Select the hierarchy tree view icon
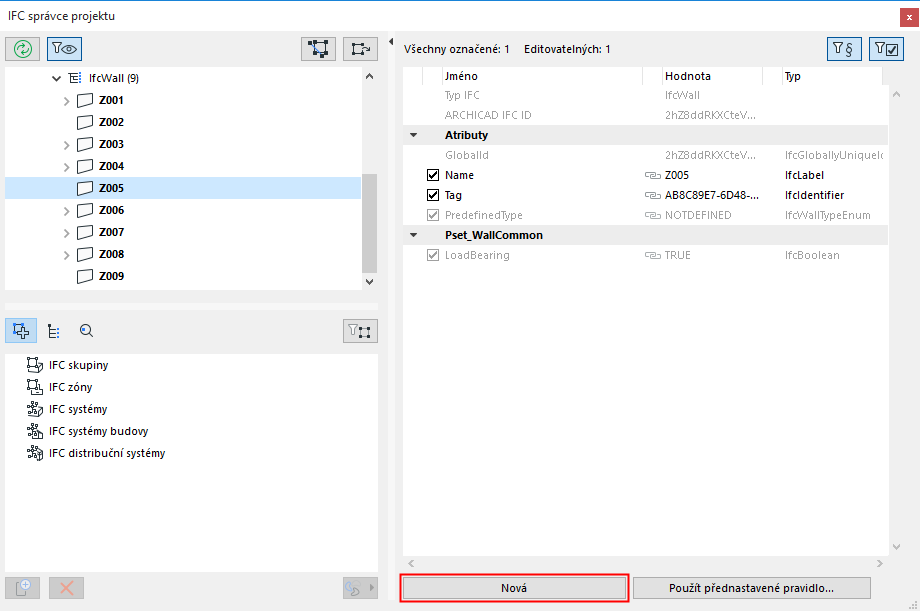This screenshot has height=611, width=920. pos(53,331)
